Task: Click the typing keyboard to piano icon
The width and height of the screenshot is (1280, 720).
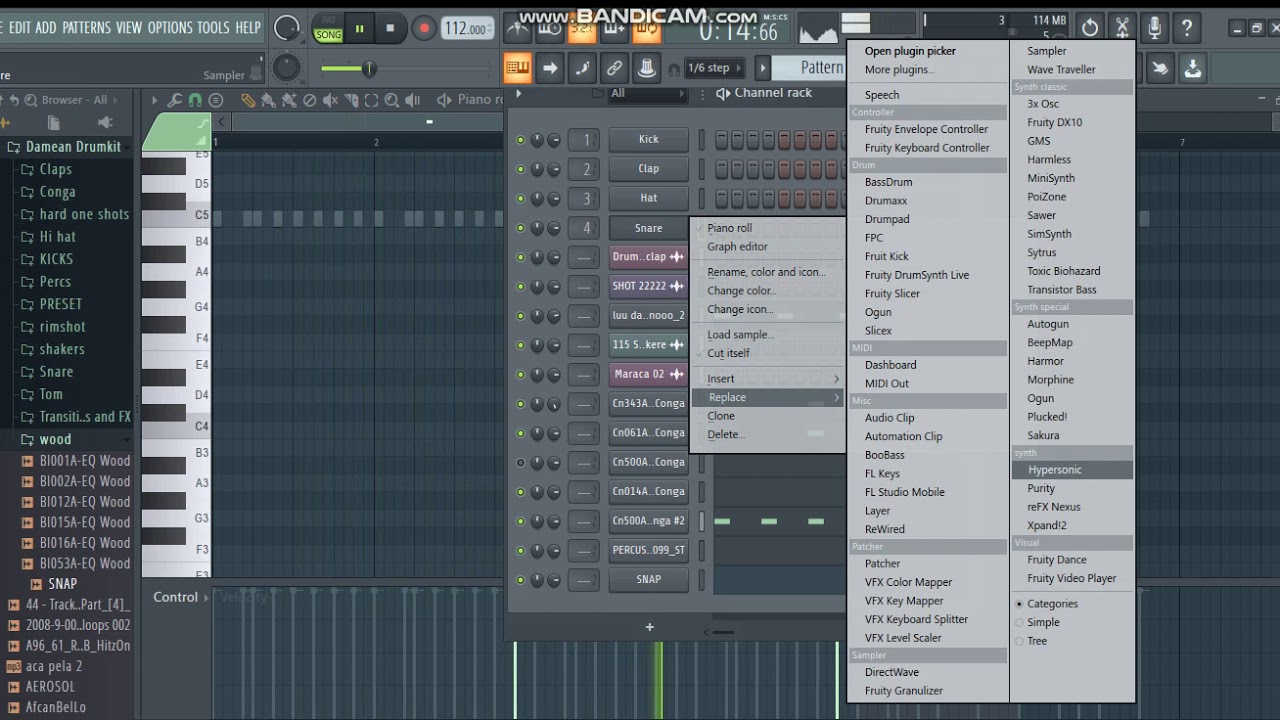Action: (x=517, y=68)
